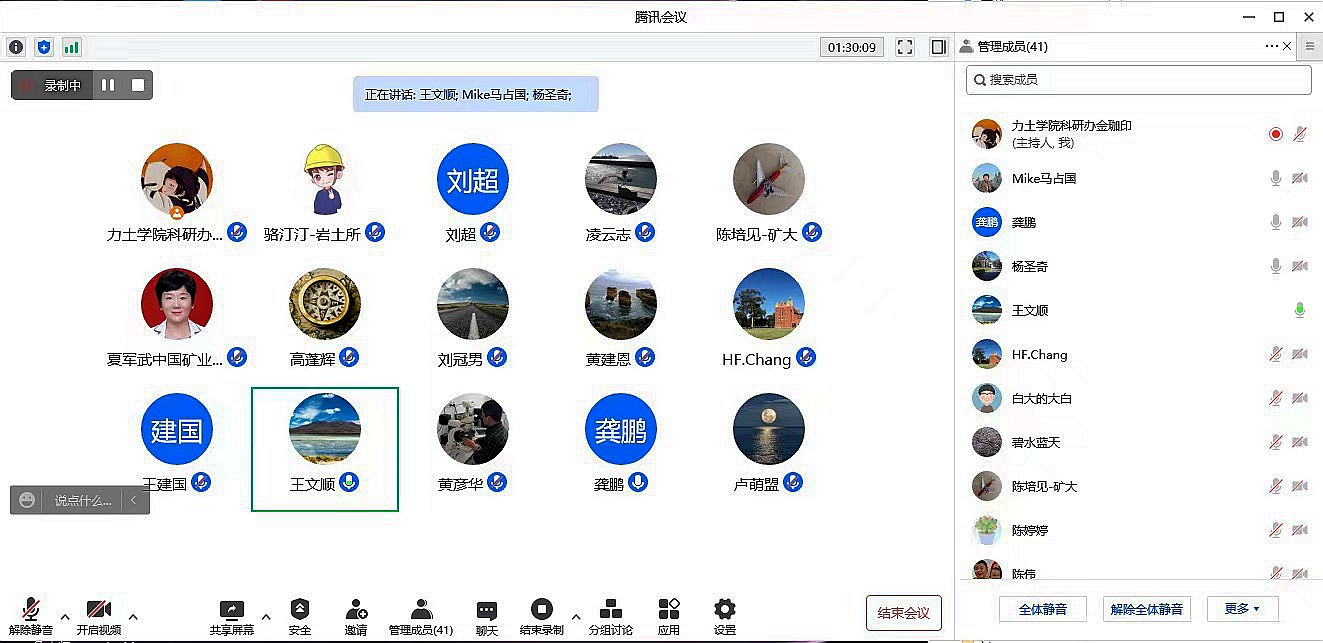The width and height of the screenshot is (1323, 643).
Task: Click the 结束会议 end meeting button
Action: click(x=903, y=613)
